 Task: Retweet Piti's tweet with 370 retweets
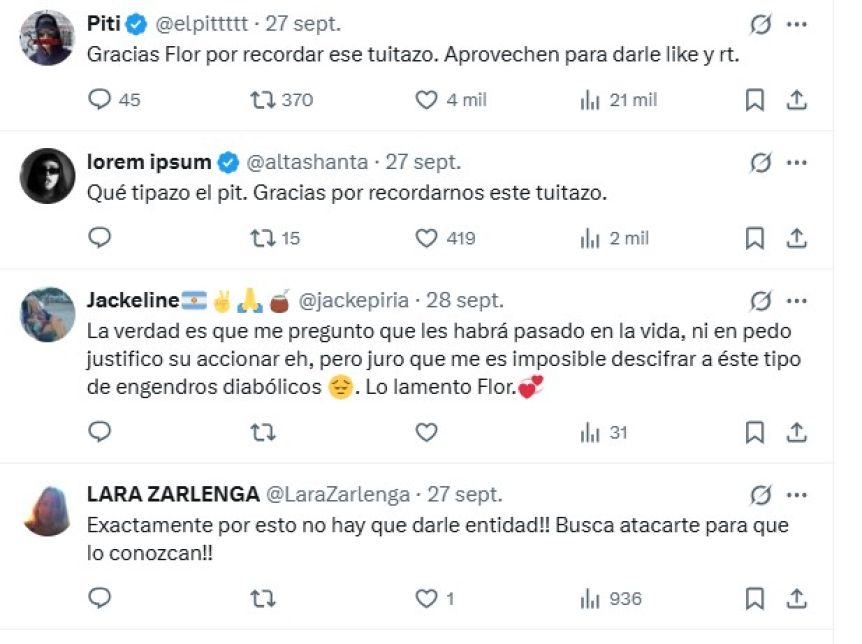(x=263, y=99)
